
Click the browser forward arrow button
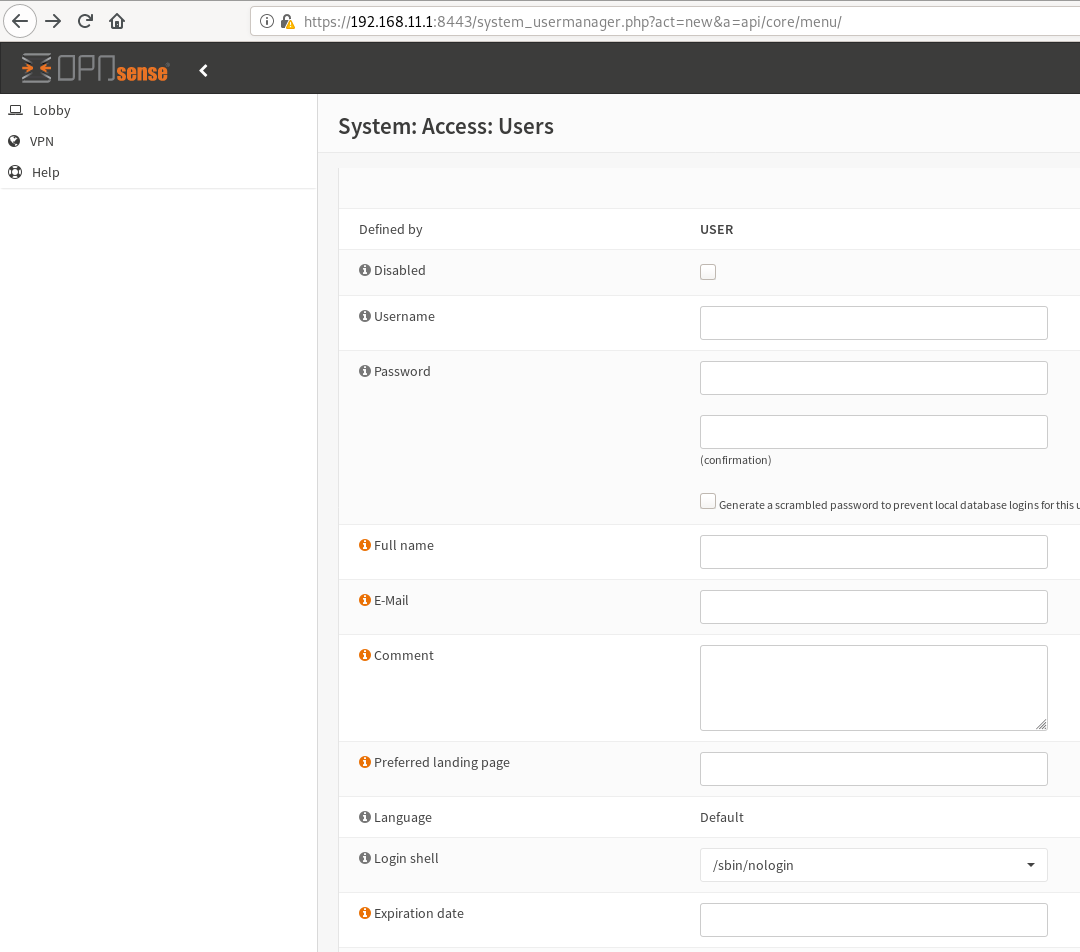coord(54,21)
